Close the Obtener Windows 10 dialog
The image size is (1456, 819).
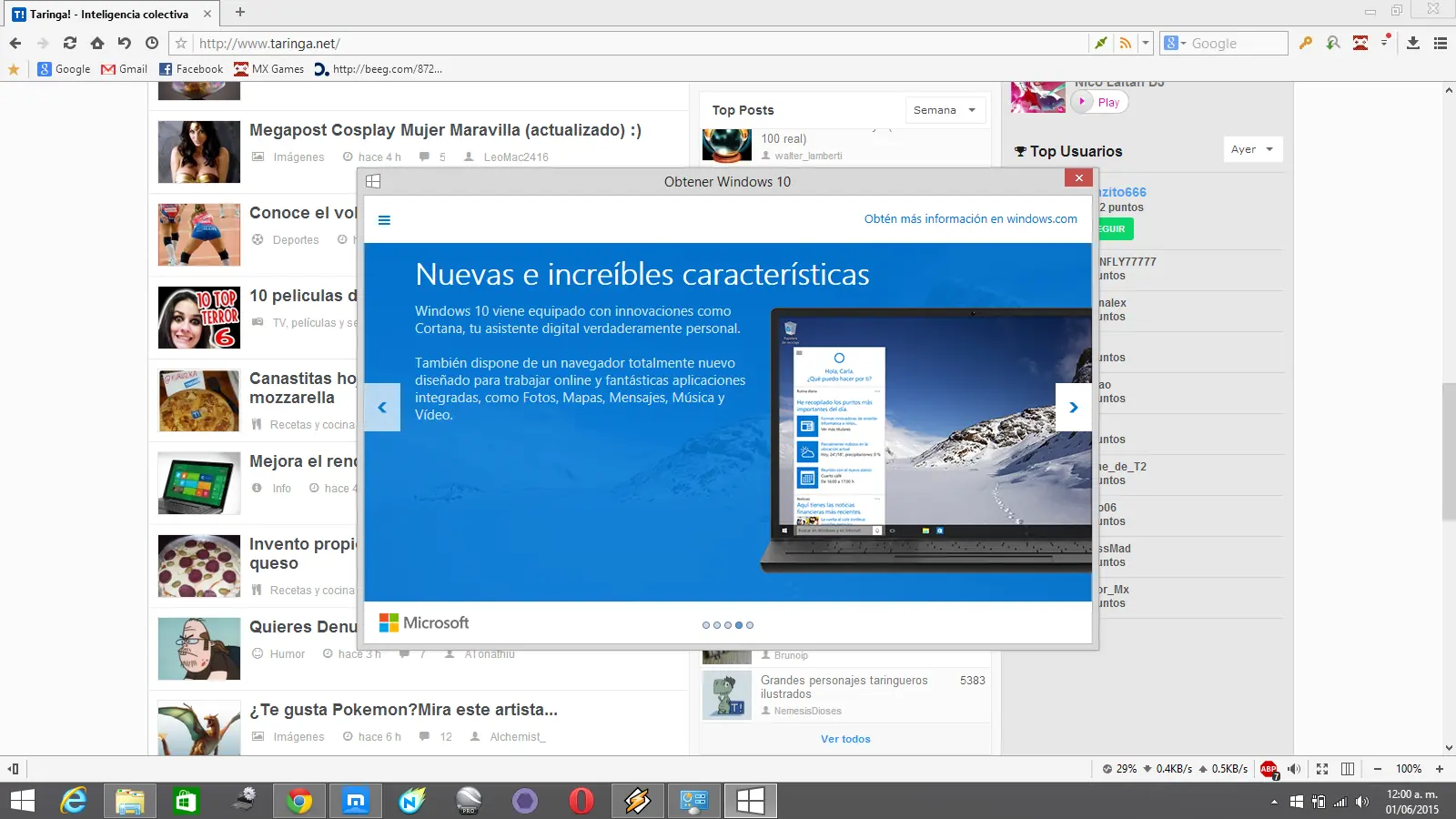point(1078,178)
